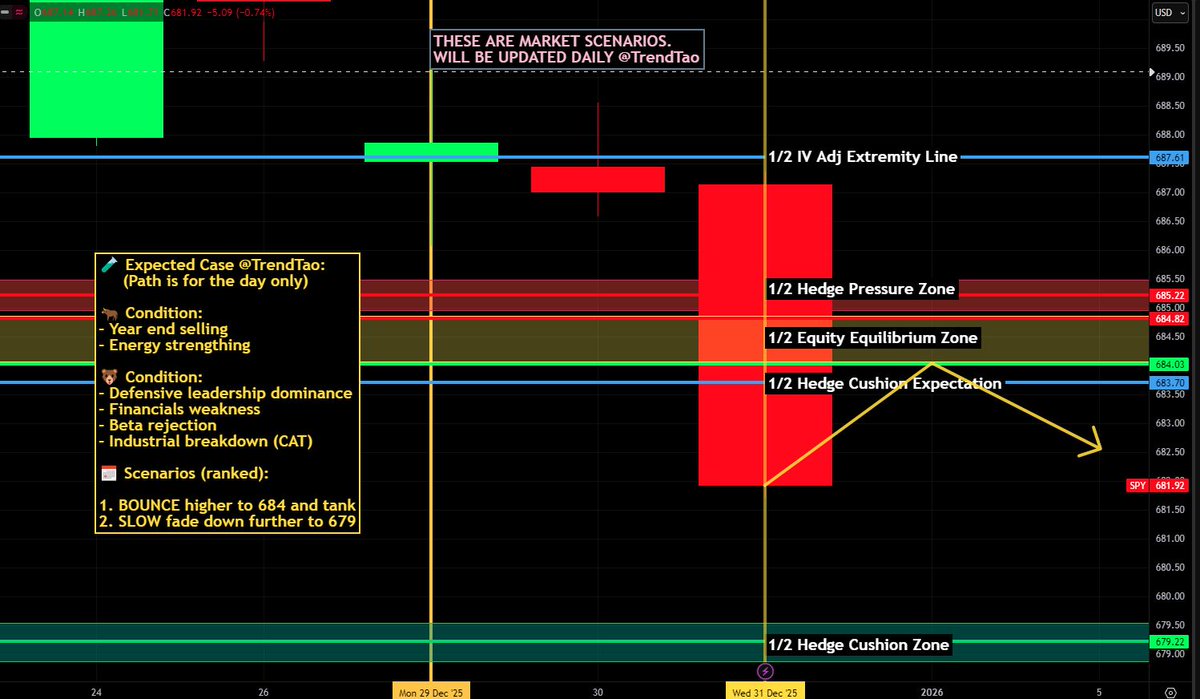The image size is (1200, 699).
Task: Click the small green Dec 29 candle
Action: tap(431, 152)
